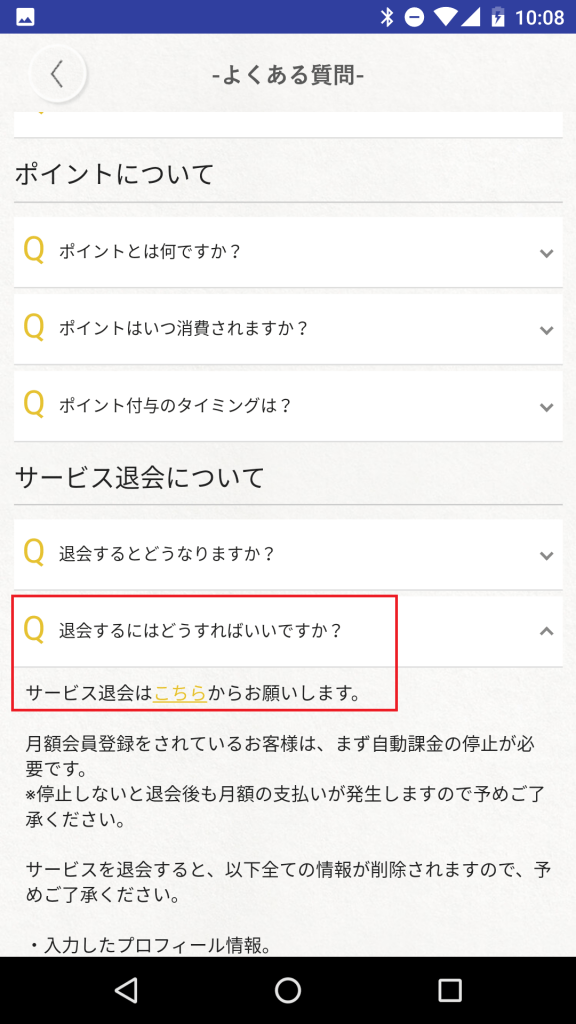Image resolution: width=576 pixels, height=1024 pixels.
Task: Tap the back arrow button
Action: click(x=57, y=74)
